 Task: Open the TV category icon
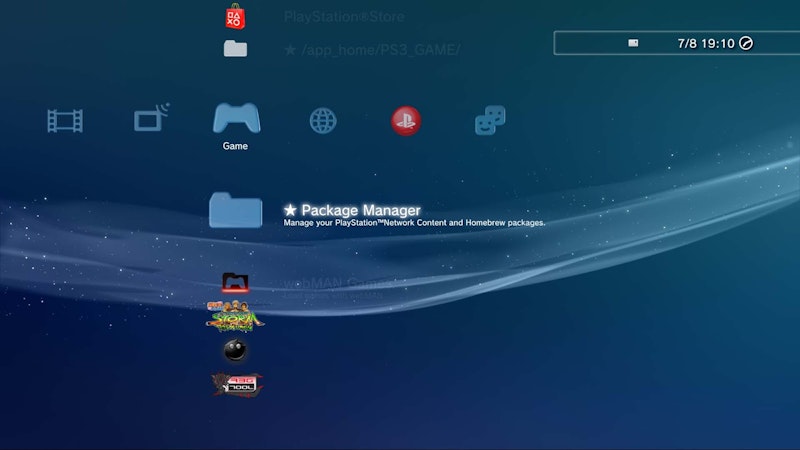click(151, 119)
